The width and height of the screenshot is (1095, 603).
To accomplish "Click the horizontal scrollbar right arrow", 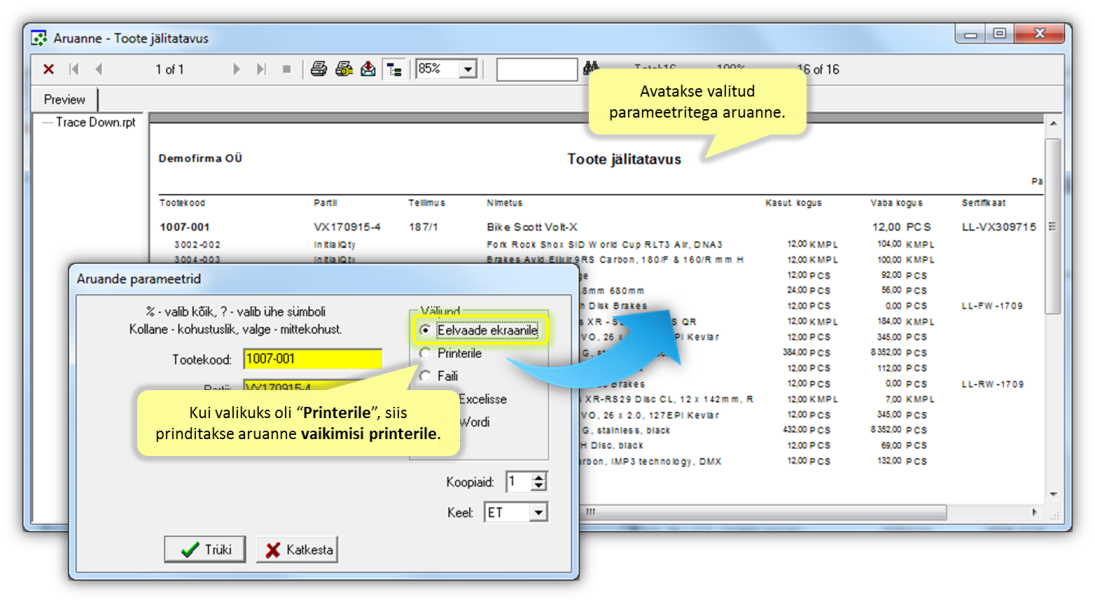I will coord(1034,512).
